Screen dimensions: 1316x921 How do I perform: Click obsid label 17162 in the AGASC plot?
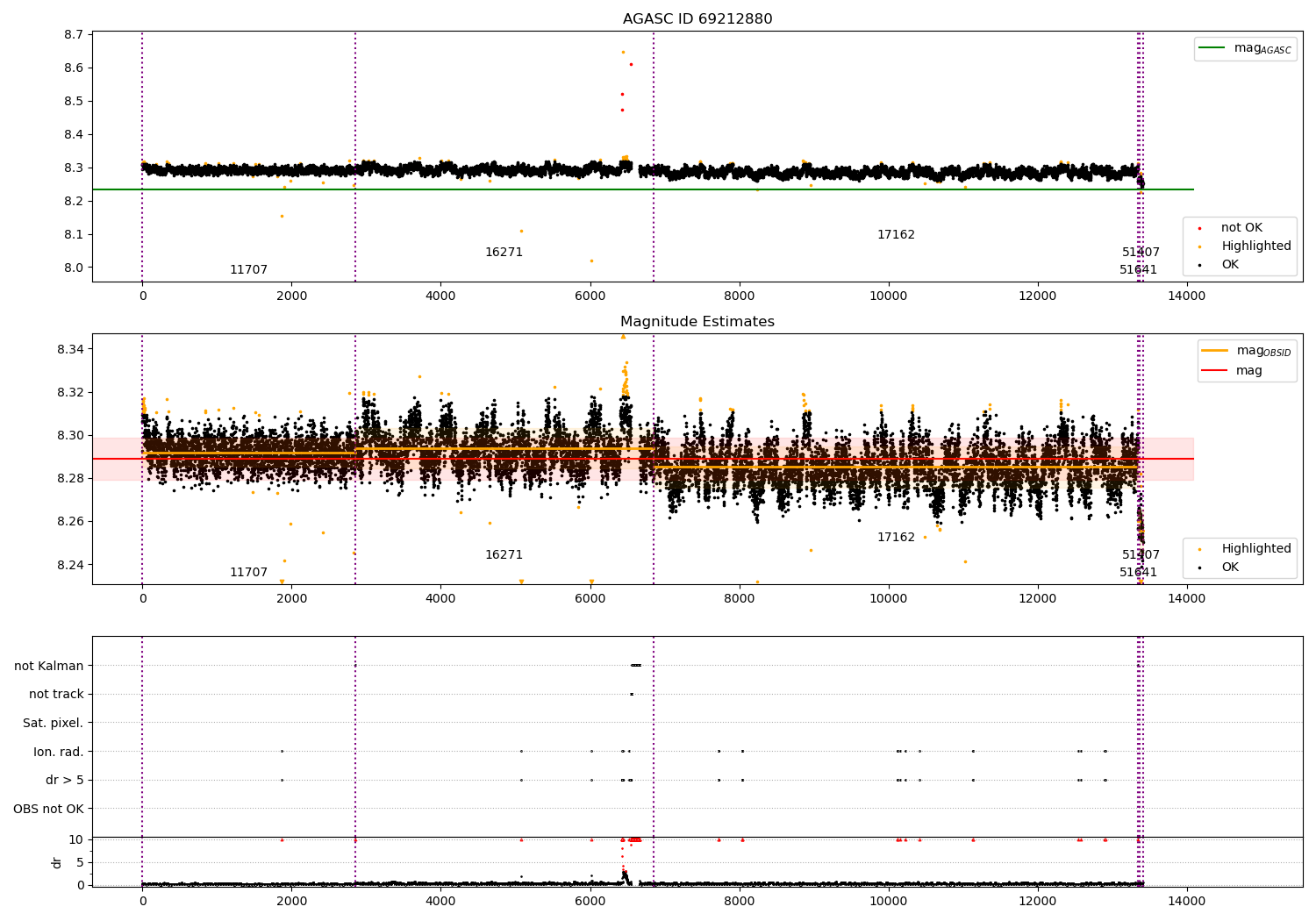(896, 235)
